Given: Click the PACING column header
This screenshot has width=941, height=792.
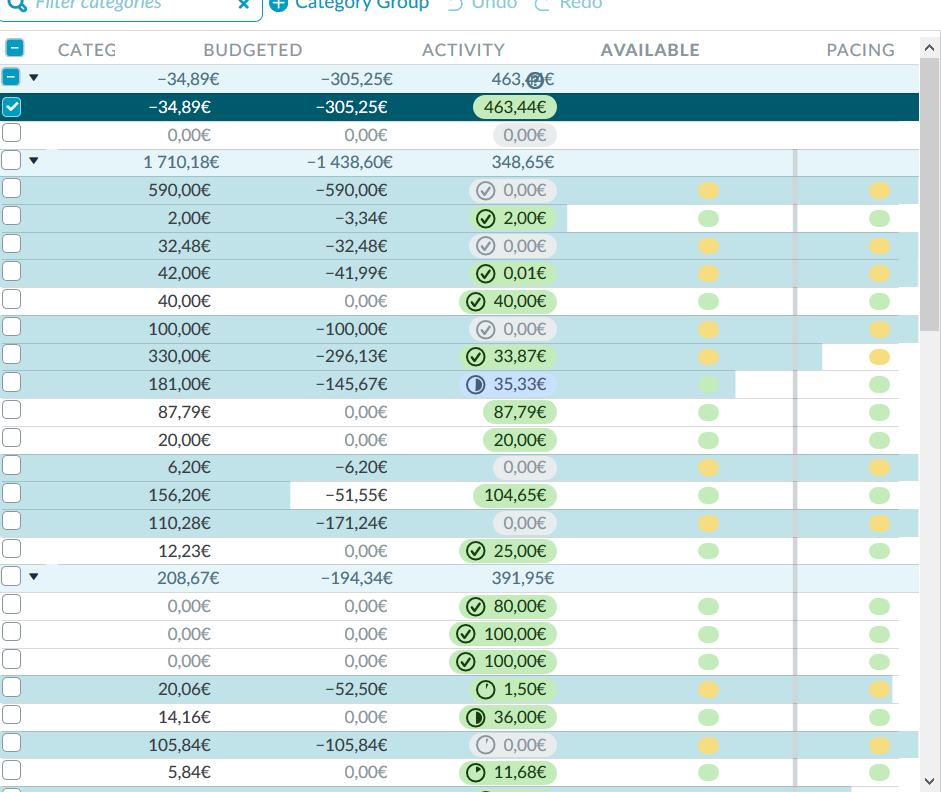Looking at the screenshot, I should pos(861,50).
